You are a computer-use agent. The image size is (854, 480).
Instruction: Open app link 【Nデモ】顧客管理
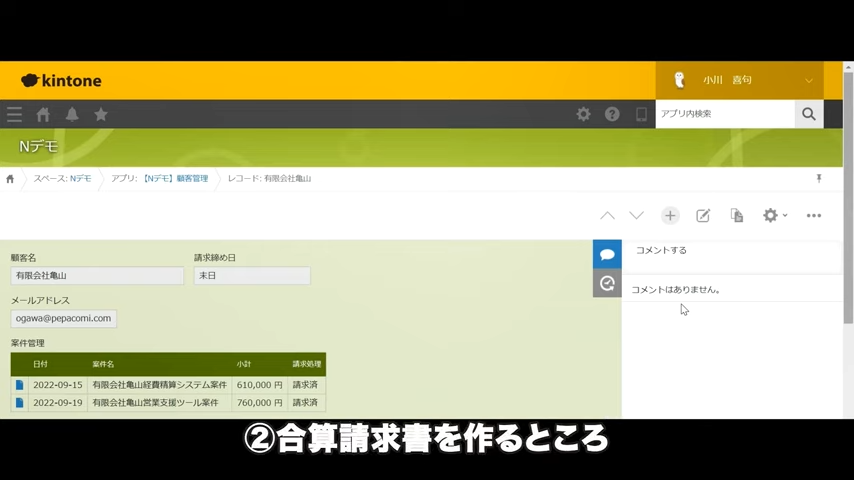coord(175,179)
